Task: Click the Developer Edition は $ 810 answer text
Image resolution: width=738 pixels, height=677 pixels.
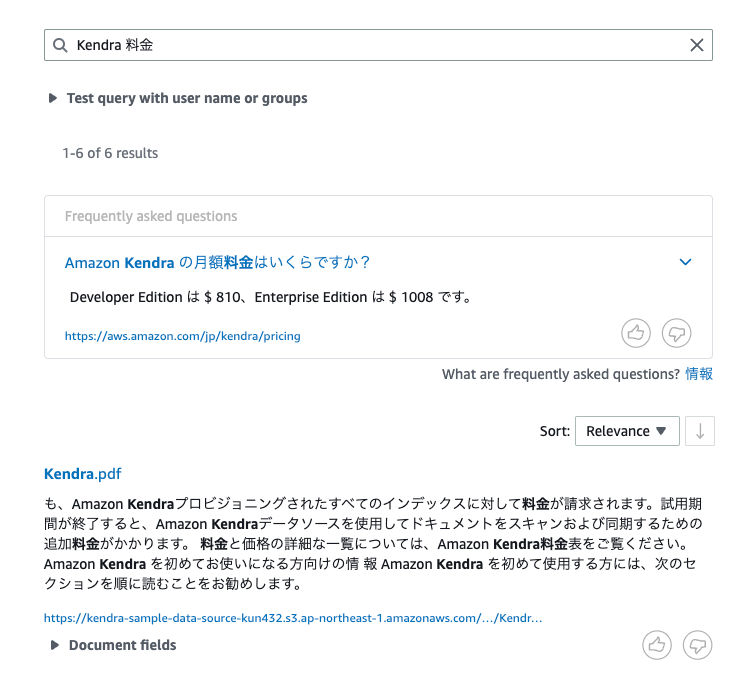Action: click(x=271, y=297)
